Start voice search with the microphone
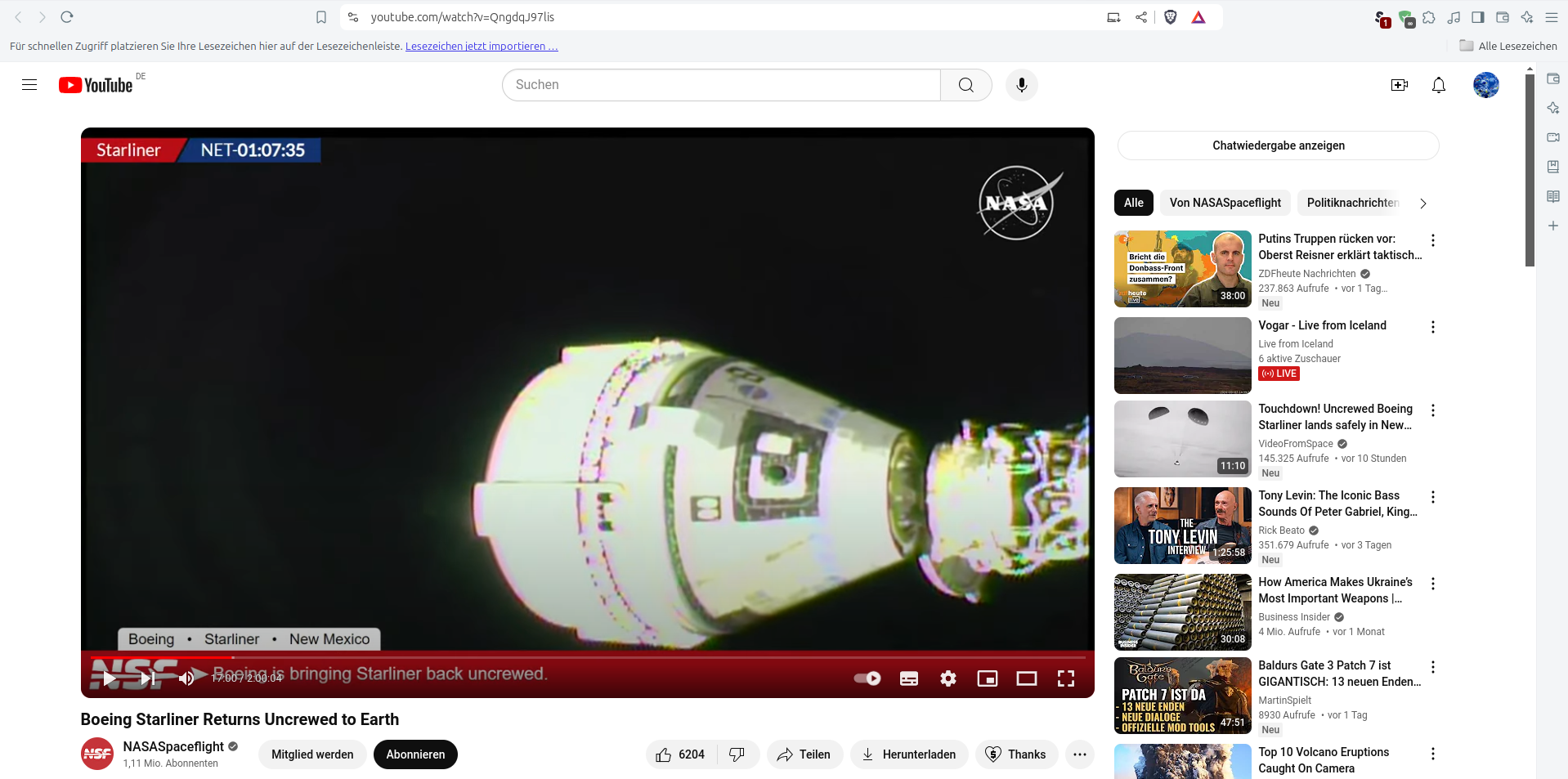Screen dimensions: 1568x779 pos(1021,85)
